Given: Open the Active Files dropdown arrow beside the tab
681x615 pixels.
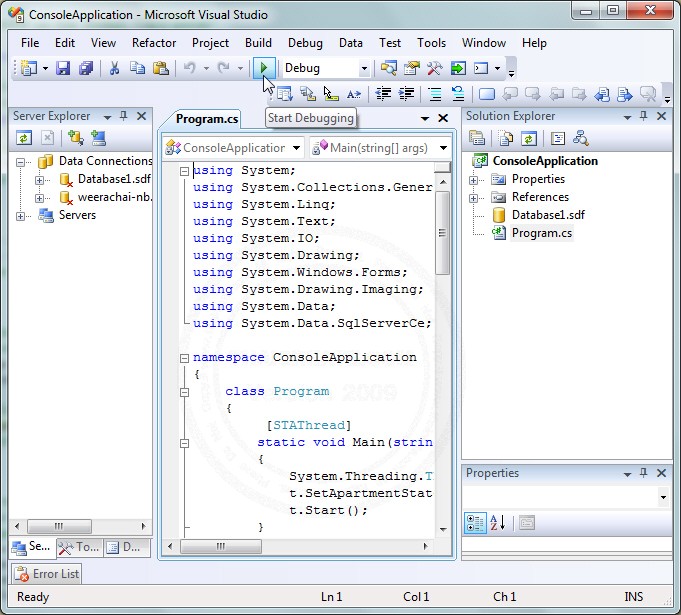Looking at the screenshot, I should 425,119.
